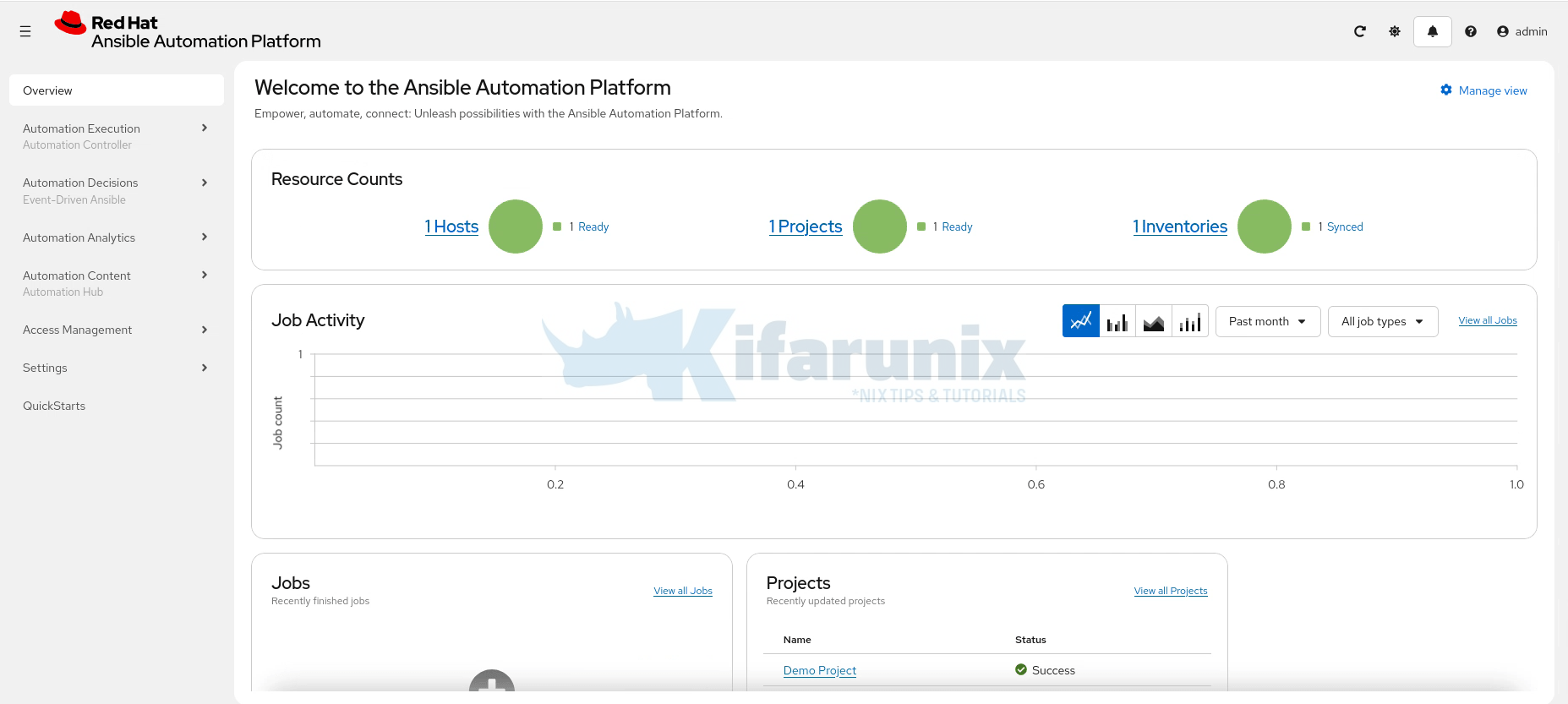Toggle the hamburger navigation menu
The width and height of the screenshot is (1568, 704).
coord(25,31)
